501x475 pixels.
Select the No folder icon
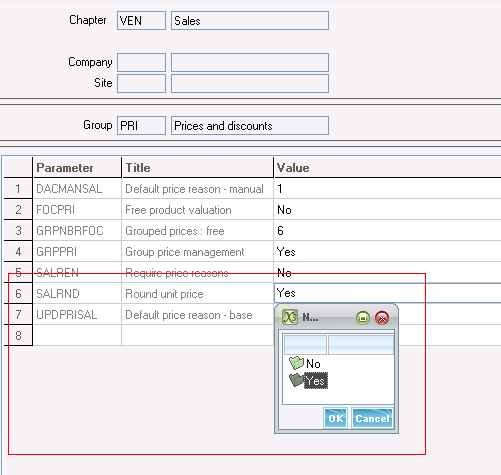coord(296,363)
